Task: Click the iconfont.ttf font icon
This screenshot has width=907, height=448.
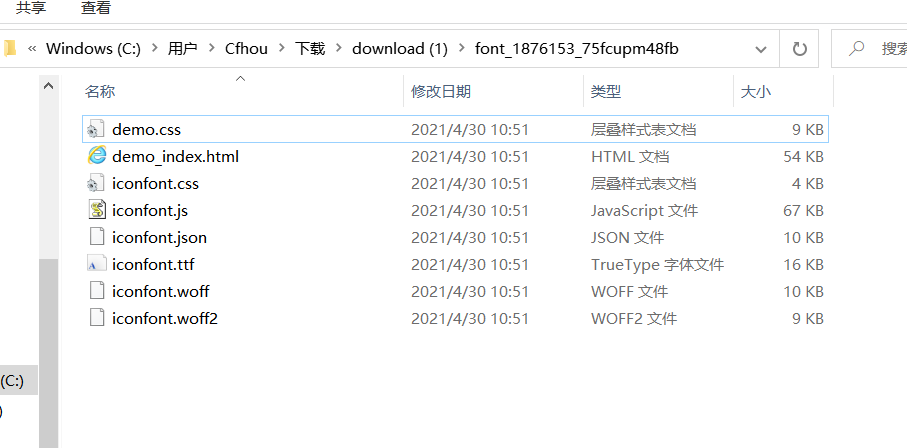Action: (x=97, y=264)
